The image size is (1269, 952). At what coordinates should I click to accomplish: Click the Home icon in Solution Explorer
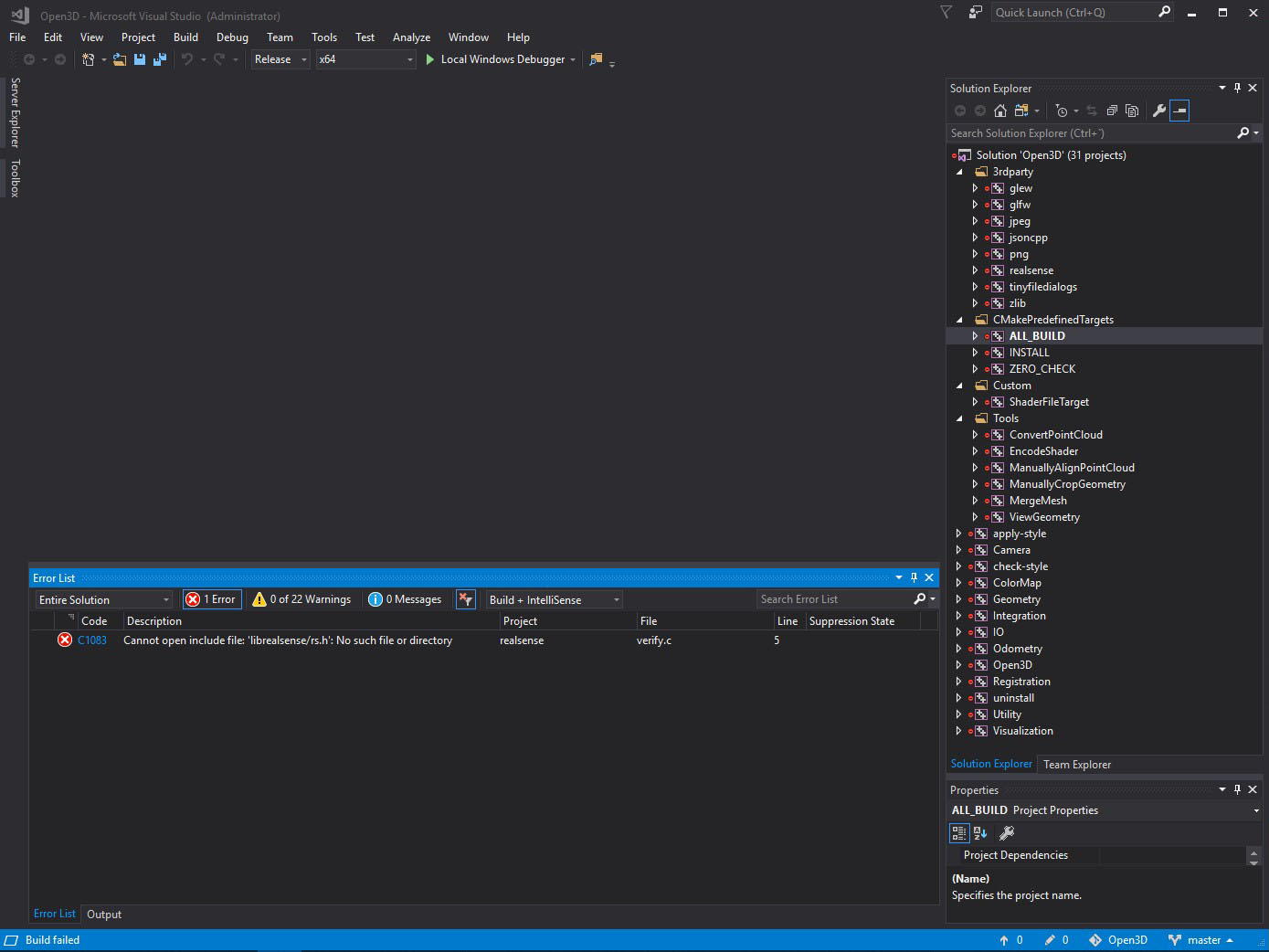[1000, 111]
